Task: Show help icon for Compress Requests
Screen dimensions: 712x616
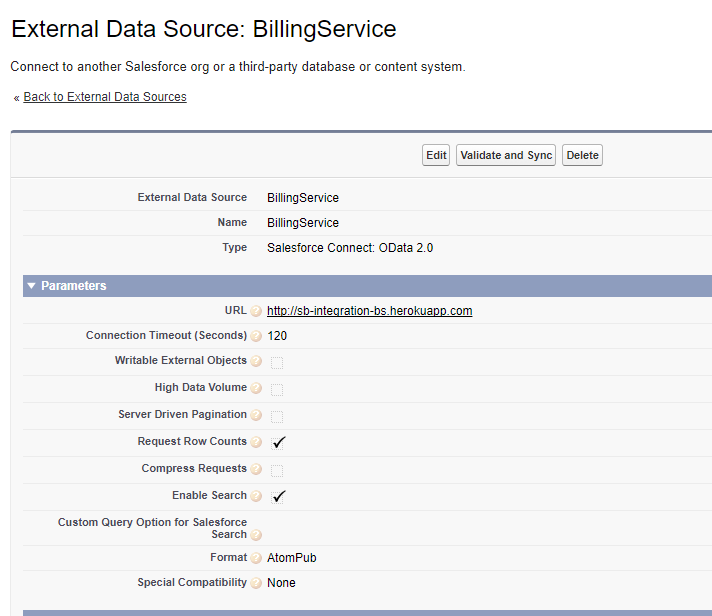Action: 256,469
